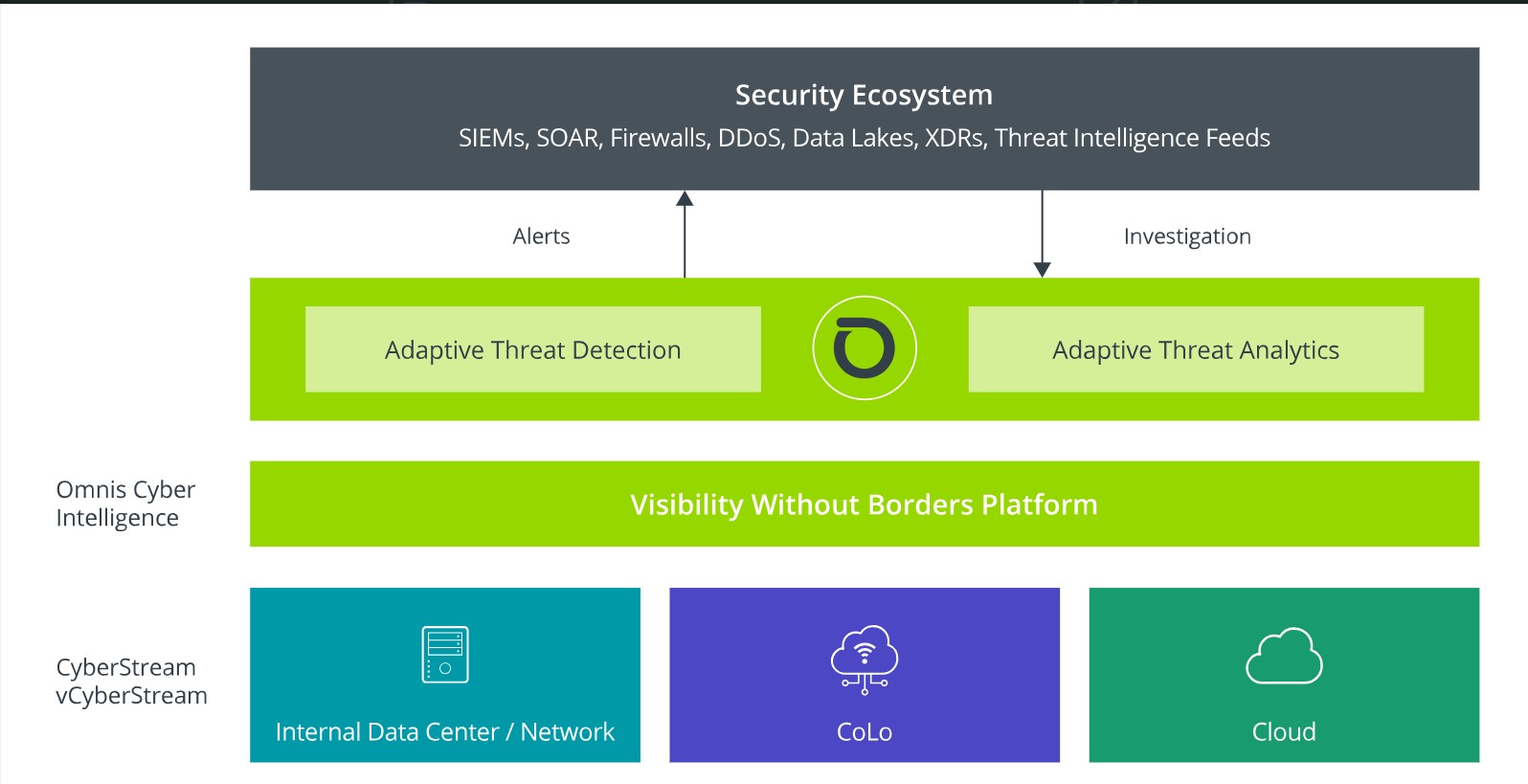Click the Investigation label
The width and height of the screenshot is (1528, 784).
[x=1187, y=236]
